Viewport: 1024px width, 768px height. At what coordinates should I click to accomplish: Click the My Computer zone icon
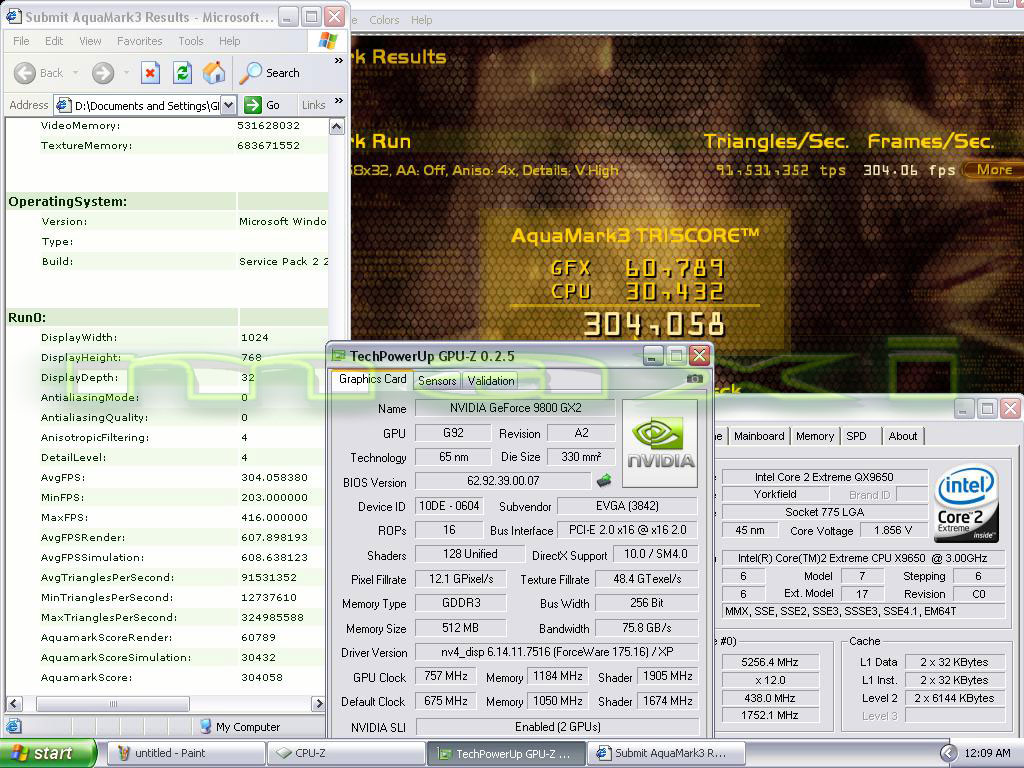206,726
